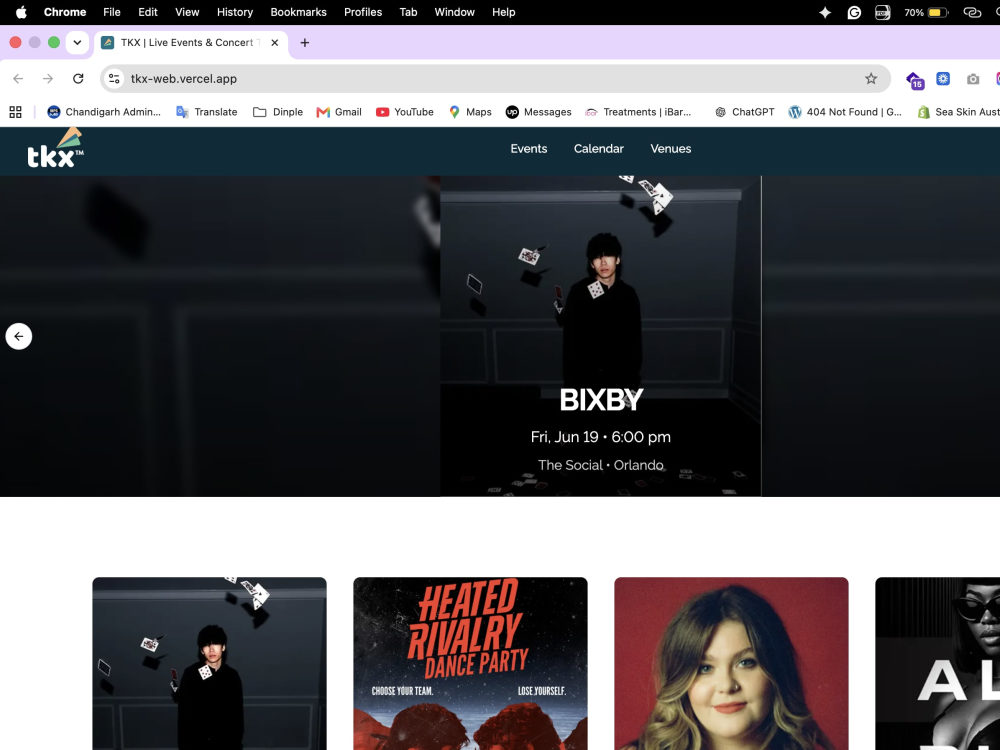Open the Help menu
Screen dimensions: 1000x750
click(503, 12)
